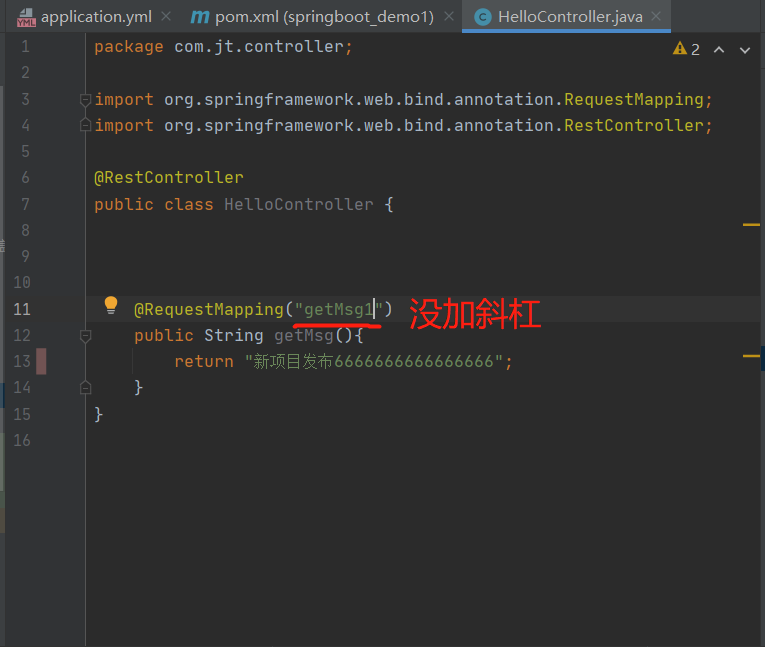Go to next highlighted error arrow
The image size is (765, 647).
tap(745, 50)
